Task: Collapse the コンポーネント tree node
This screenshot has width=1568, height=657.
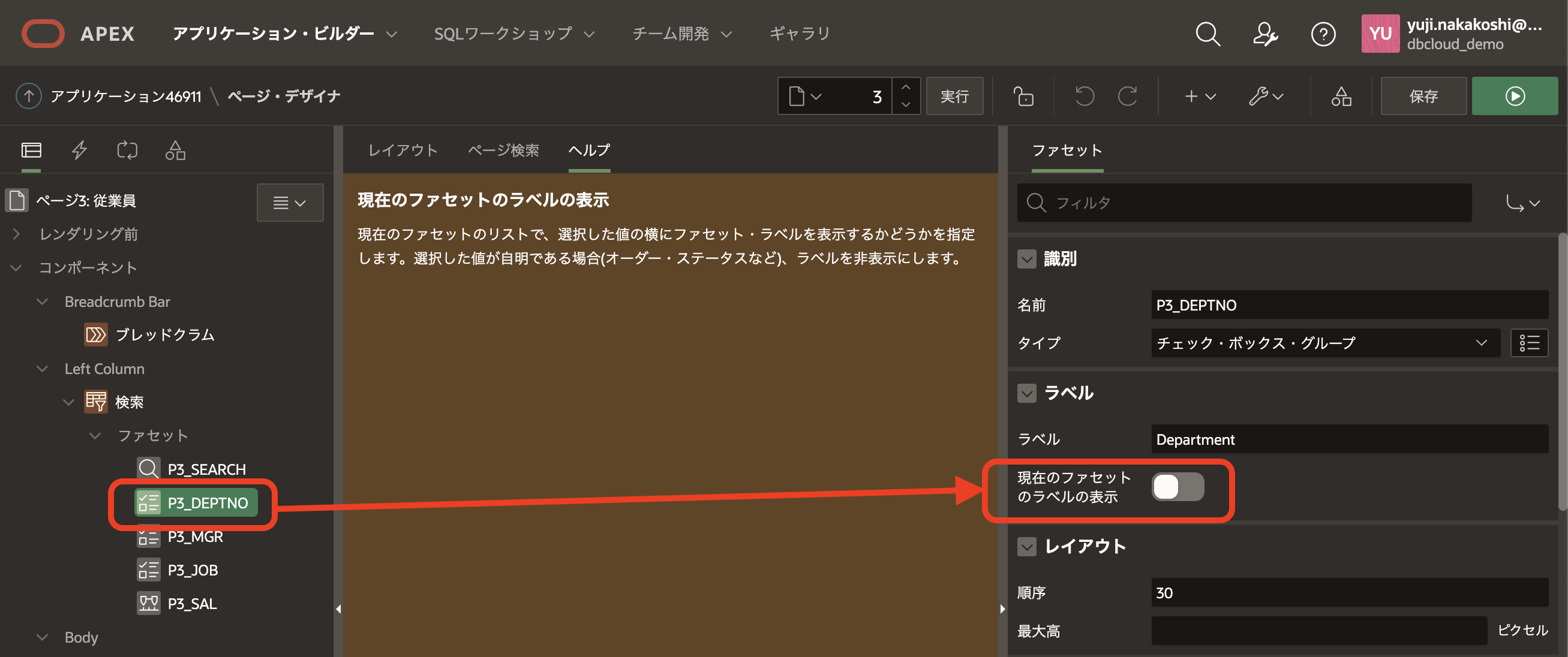Action: [x=16, y=268]
